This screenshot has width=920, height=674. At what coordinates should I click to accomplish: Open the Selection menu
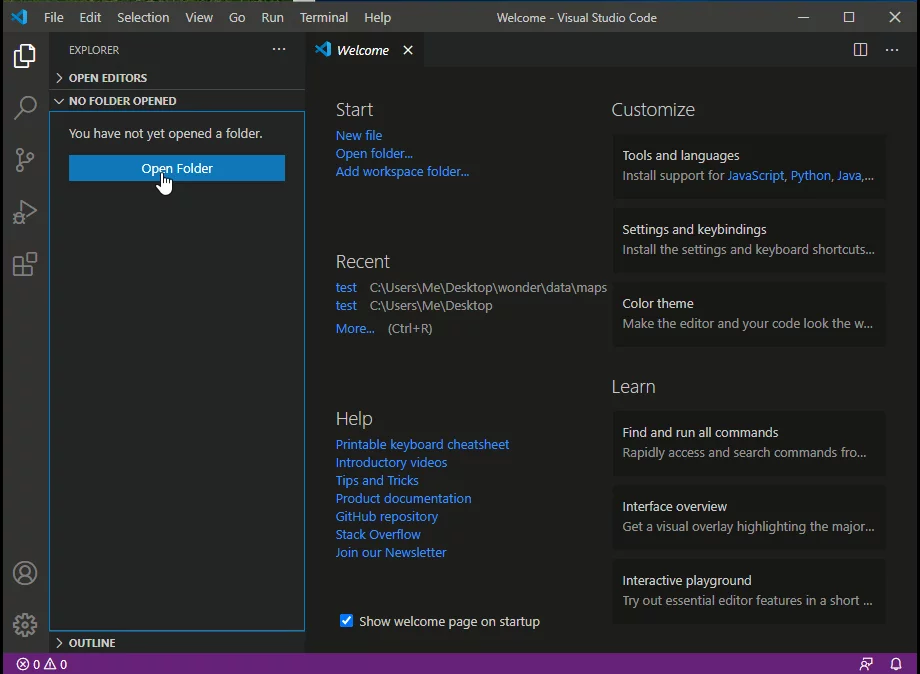click(x=143, y=18)
